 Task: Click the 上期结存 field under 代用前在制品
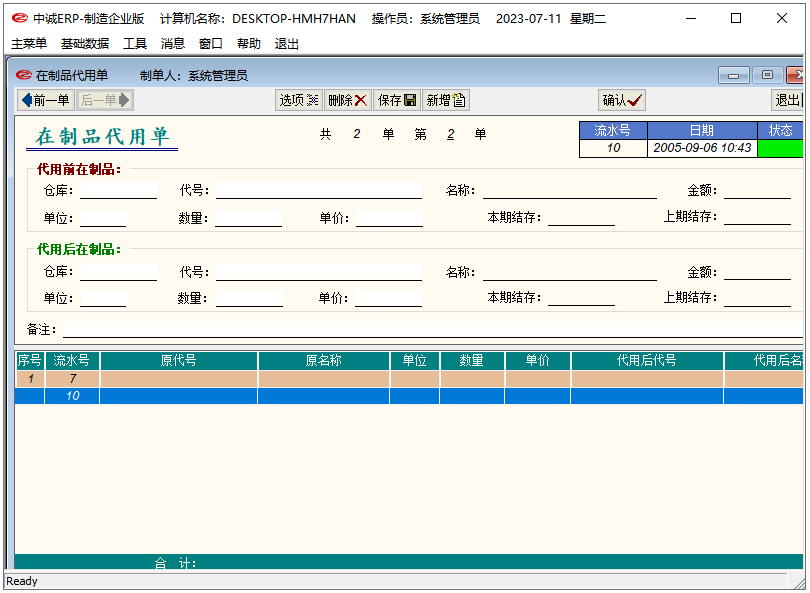[757, 216]
